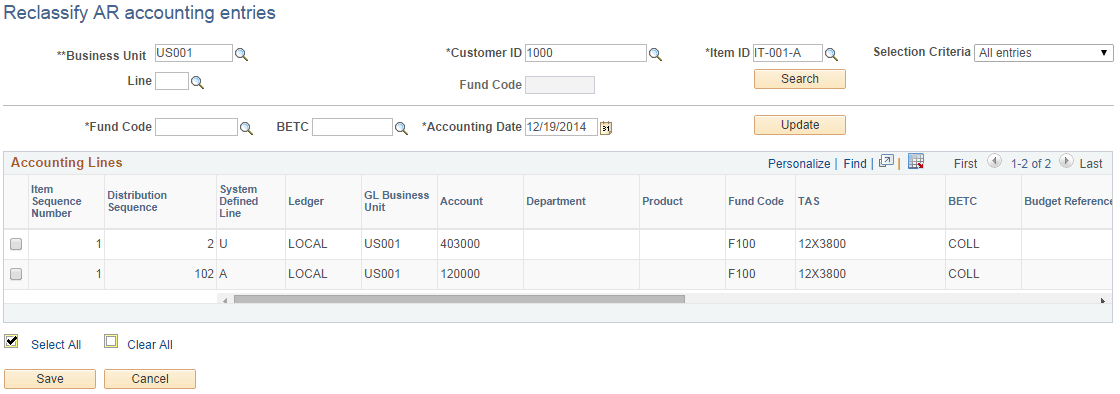Open Item ID lookup magnifier
Screen dimensions: 1120x394
831,54
